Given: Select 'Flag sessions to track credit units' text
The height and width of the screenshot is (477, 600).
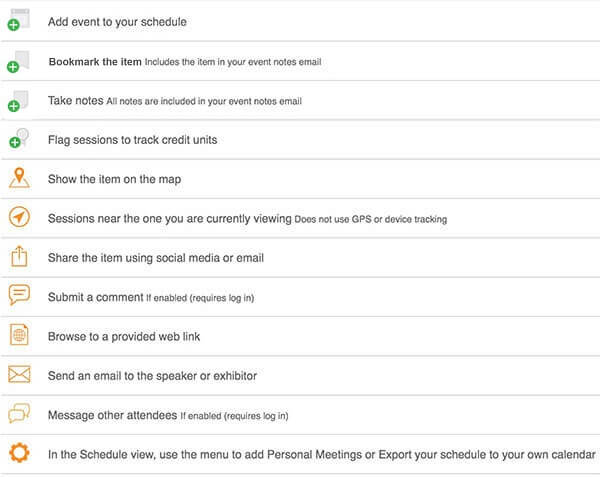Looking at the screenshot, I should 132,140.
